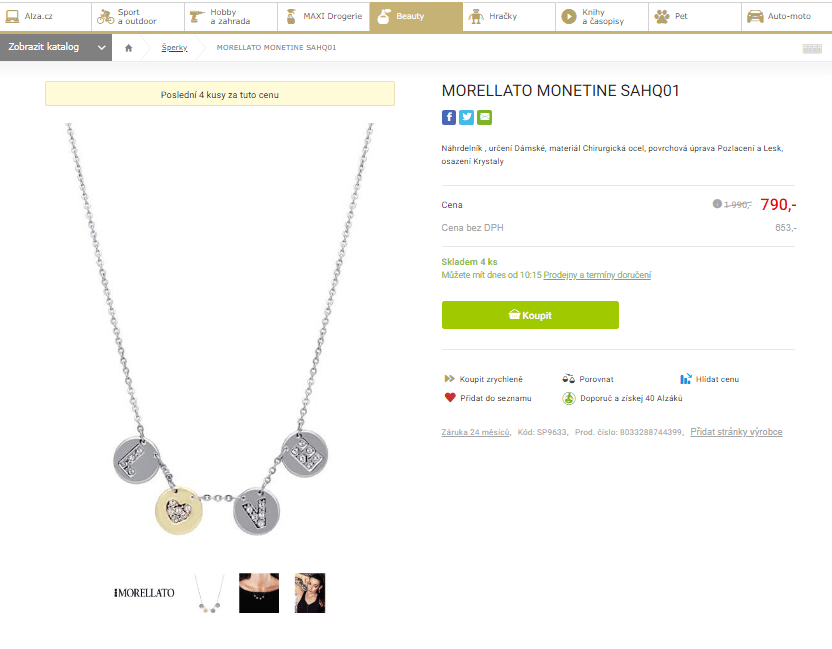
Task: Open Prodejny a termíny doručení link
Action: (x=597, y=275)
